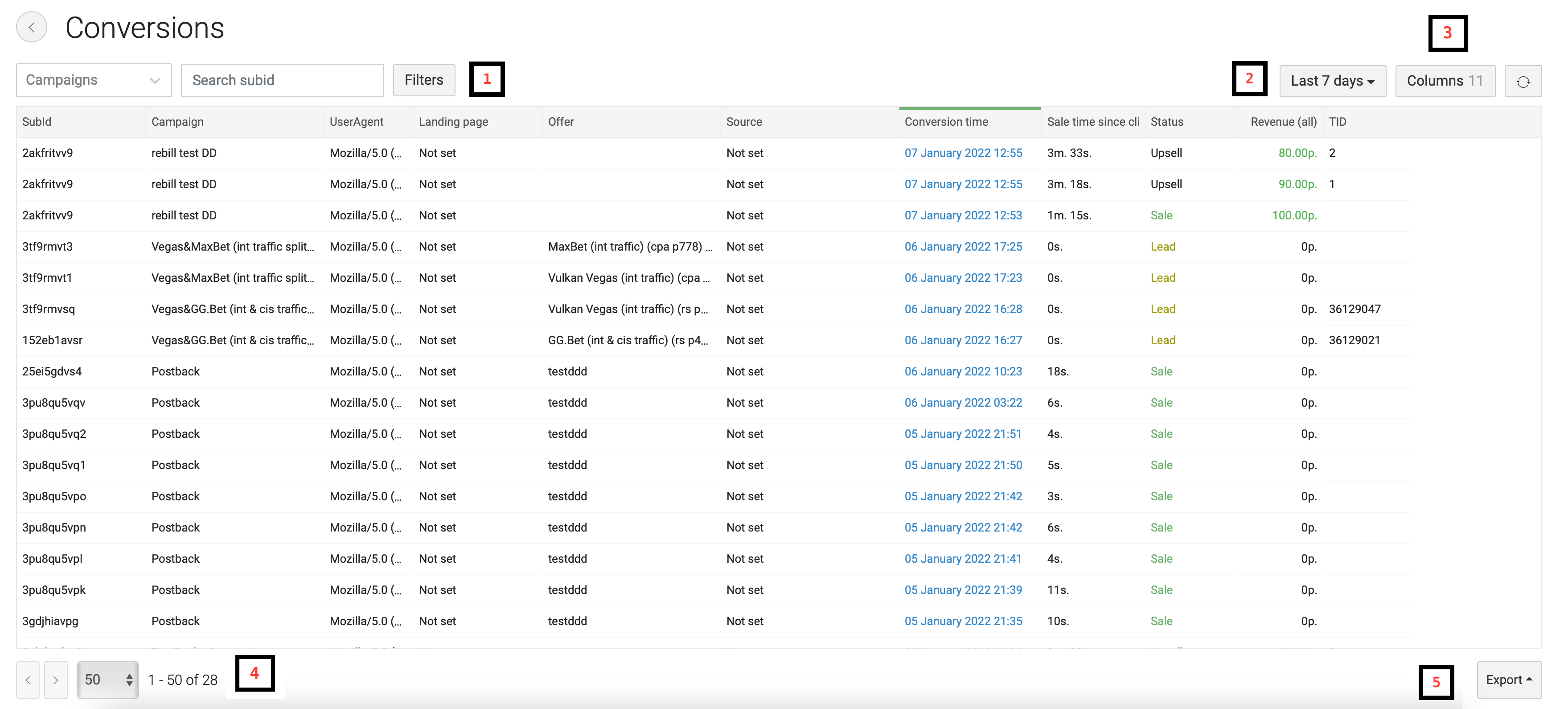Open the Filters panel
This screenshot has width=1568, height=709.
[424, 80]
